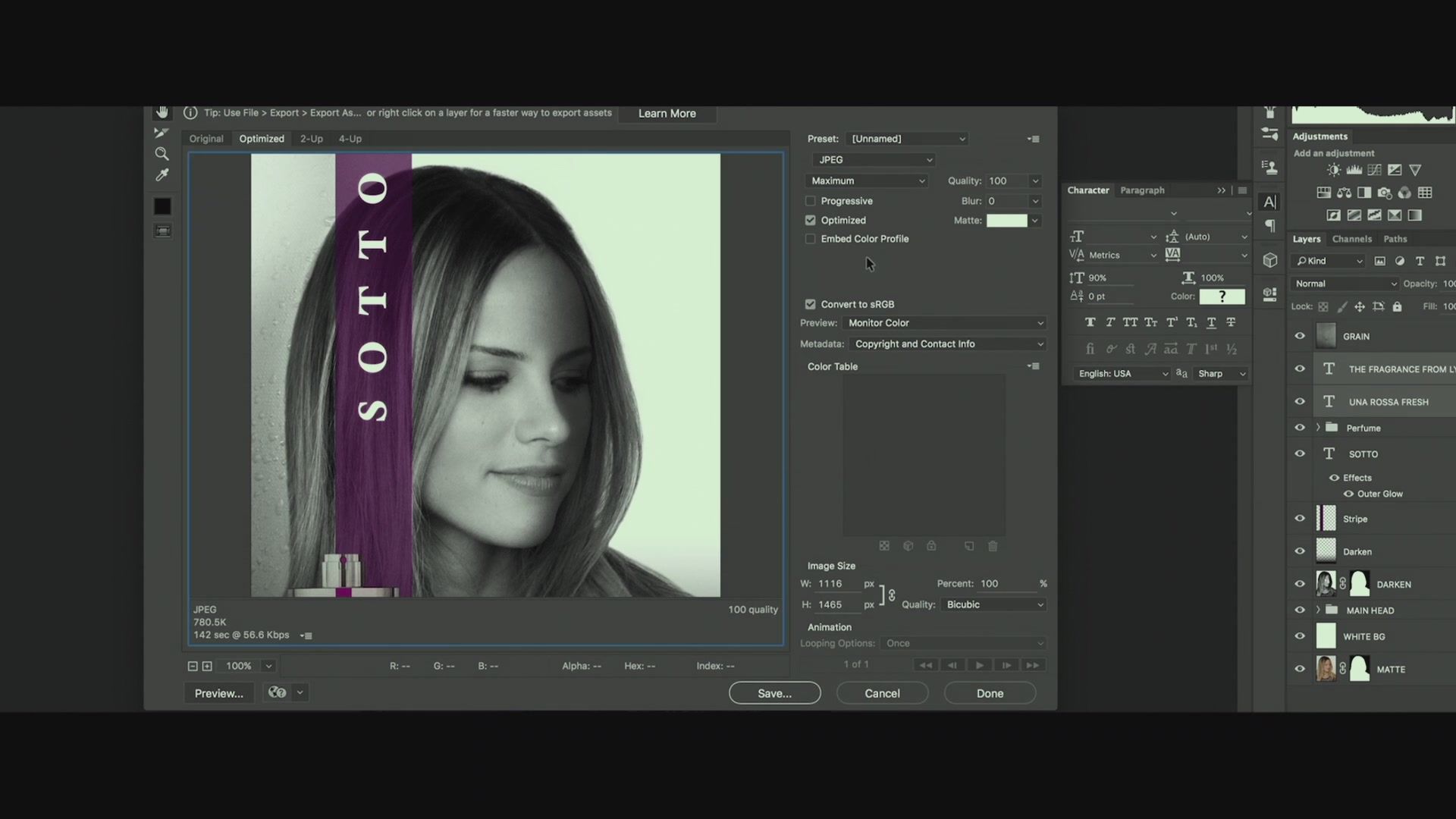Click the zoom in plus icon

(x=207, y=666)
